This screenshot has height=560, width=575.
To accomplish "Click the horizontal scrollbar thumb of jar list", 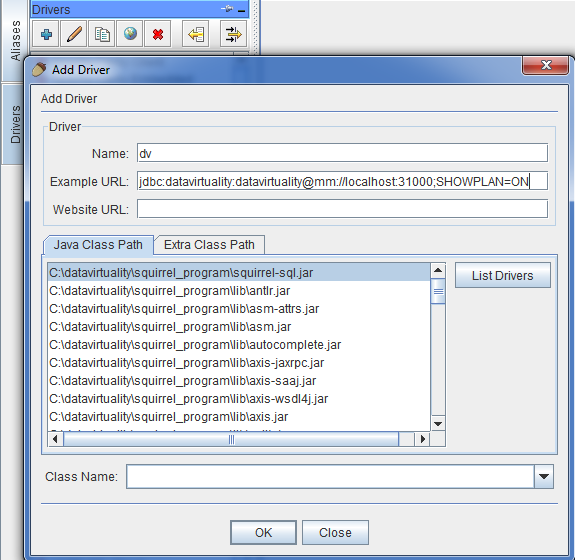I will click(231, 439).
